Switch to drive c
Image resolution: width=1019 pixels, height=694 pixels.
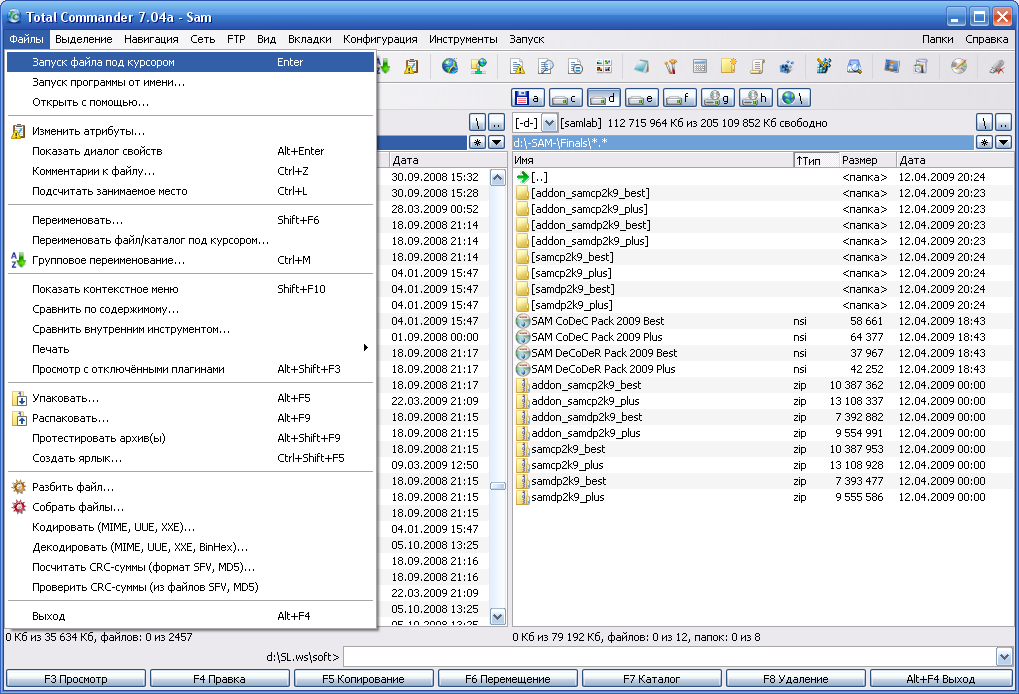565,98
